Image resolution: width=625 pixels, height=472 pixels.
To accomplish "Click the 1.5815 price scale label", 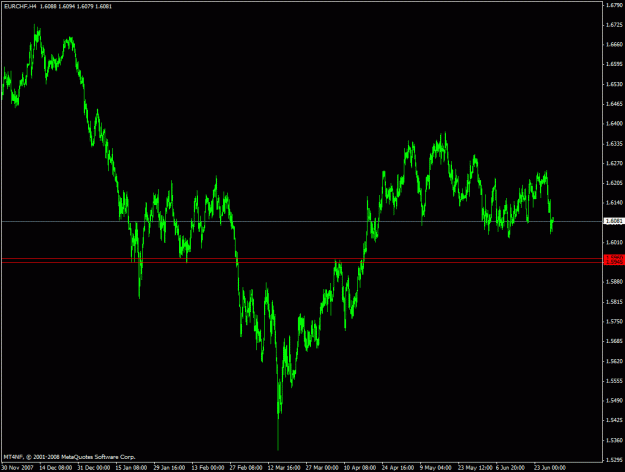I will [x=614, y=302].
